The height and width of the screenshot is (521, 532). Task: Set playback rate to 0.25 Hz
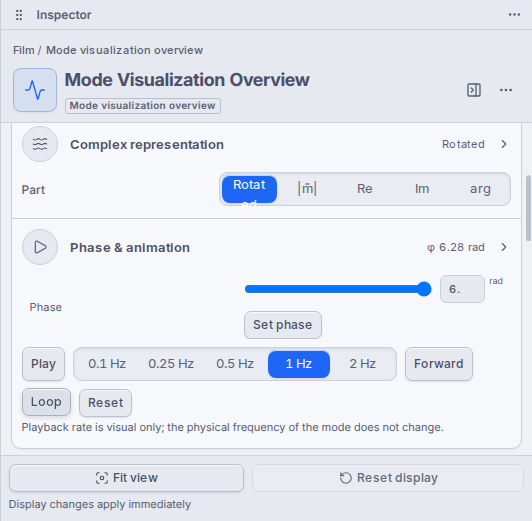point(171,364)
